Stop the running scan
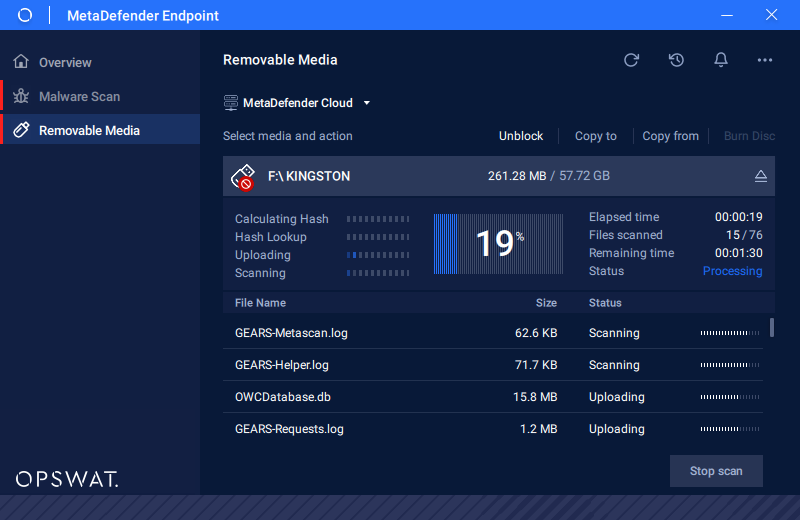This screenshot has width=800, height=520. 716,471
